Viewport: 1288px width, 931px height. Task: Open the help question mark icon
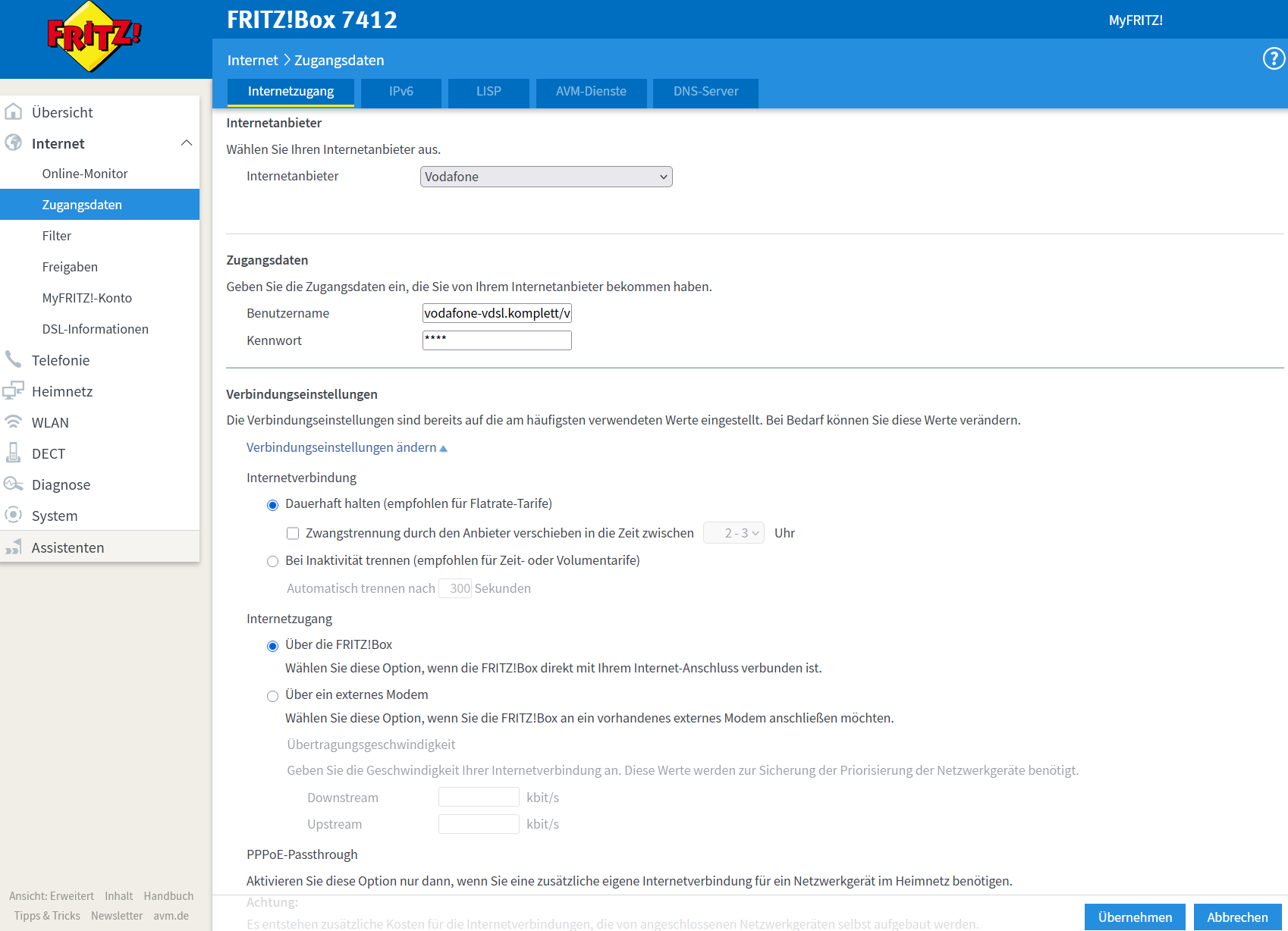click(x=1274, y=58)
